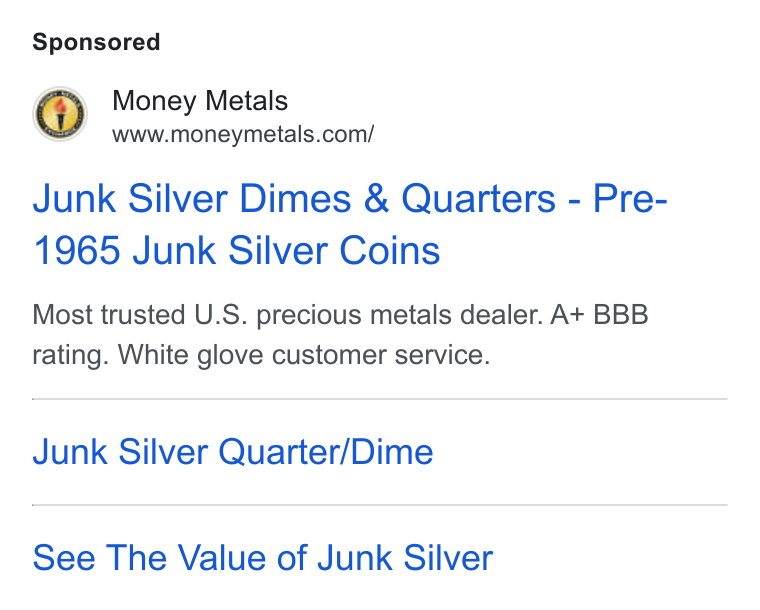Click the divider above Junk Silver Quarter/Dime
This screenshot has width=760, height=610.
tap(380, 399)
